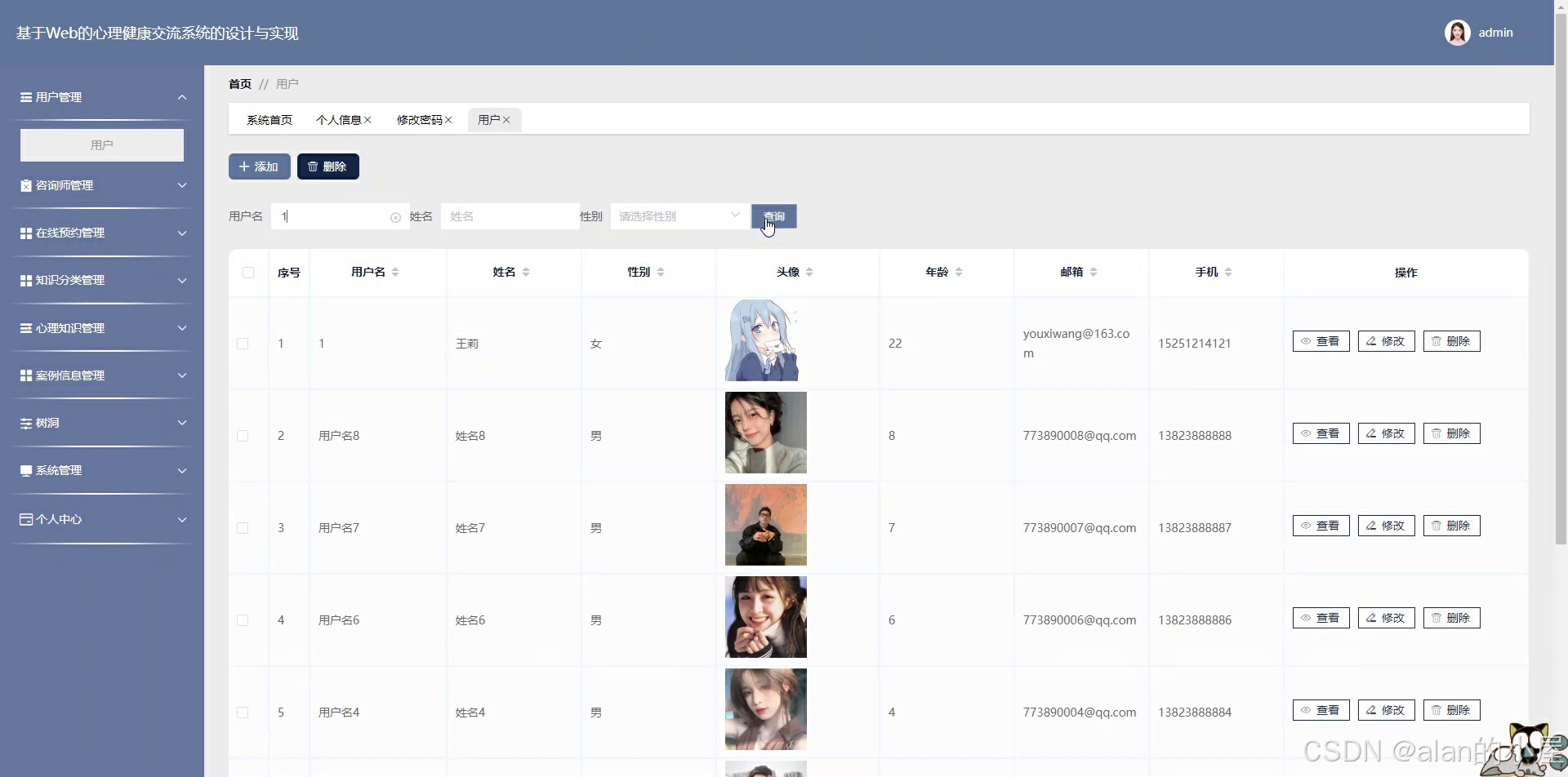Close the 用户 tab with its X
The height and width of the screenshot is (777, 1568).
click(x=506, y=120)
